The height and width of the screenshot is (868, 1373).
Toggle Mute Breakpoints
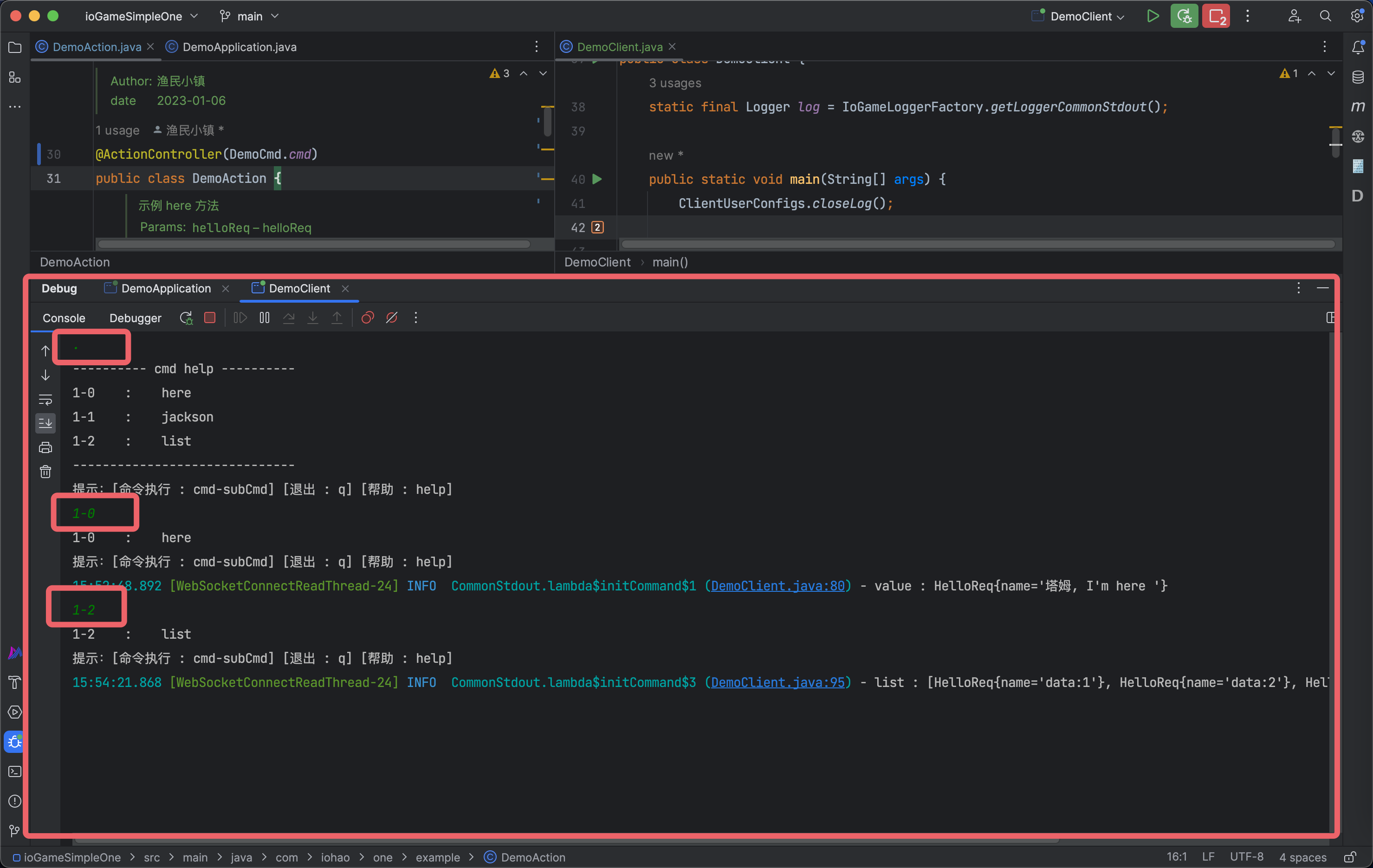pyautogui.click(x=392, y=317)
